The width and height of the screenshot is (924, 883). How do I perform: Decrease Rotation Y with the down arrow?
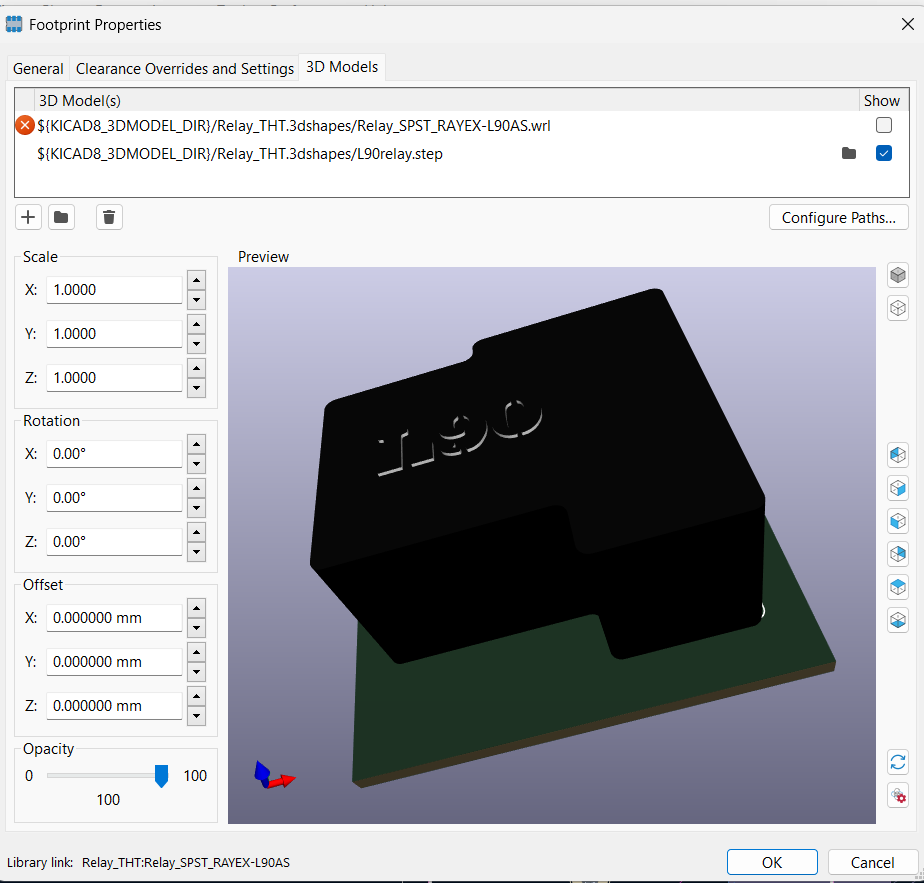pos(196,508)
